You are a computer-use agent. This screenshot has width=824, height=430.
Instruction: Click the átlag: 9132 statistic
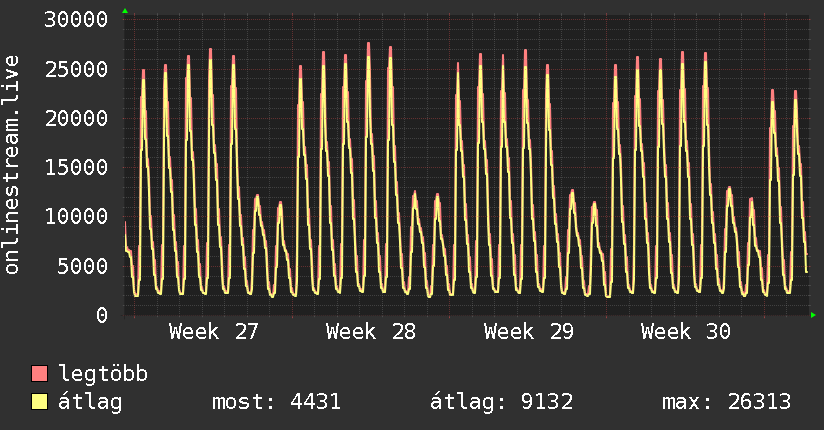tap(501, 402)
